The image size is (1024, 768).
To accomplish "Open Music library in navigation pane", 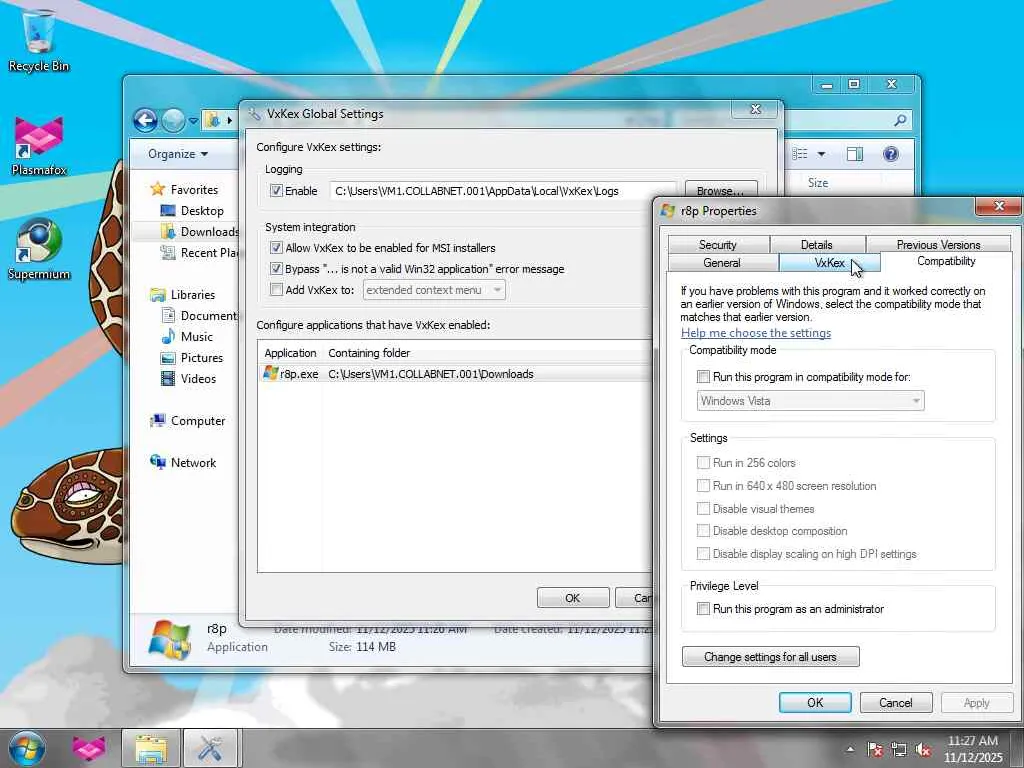I will [x=196, y=337].
